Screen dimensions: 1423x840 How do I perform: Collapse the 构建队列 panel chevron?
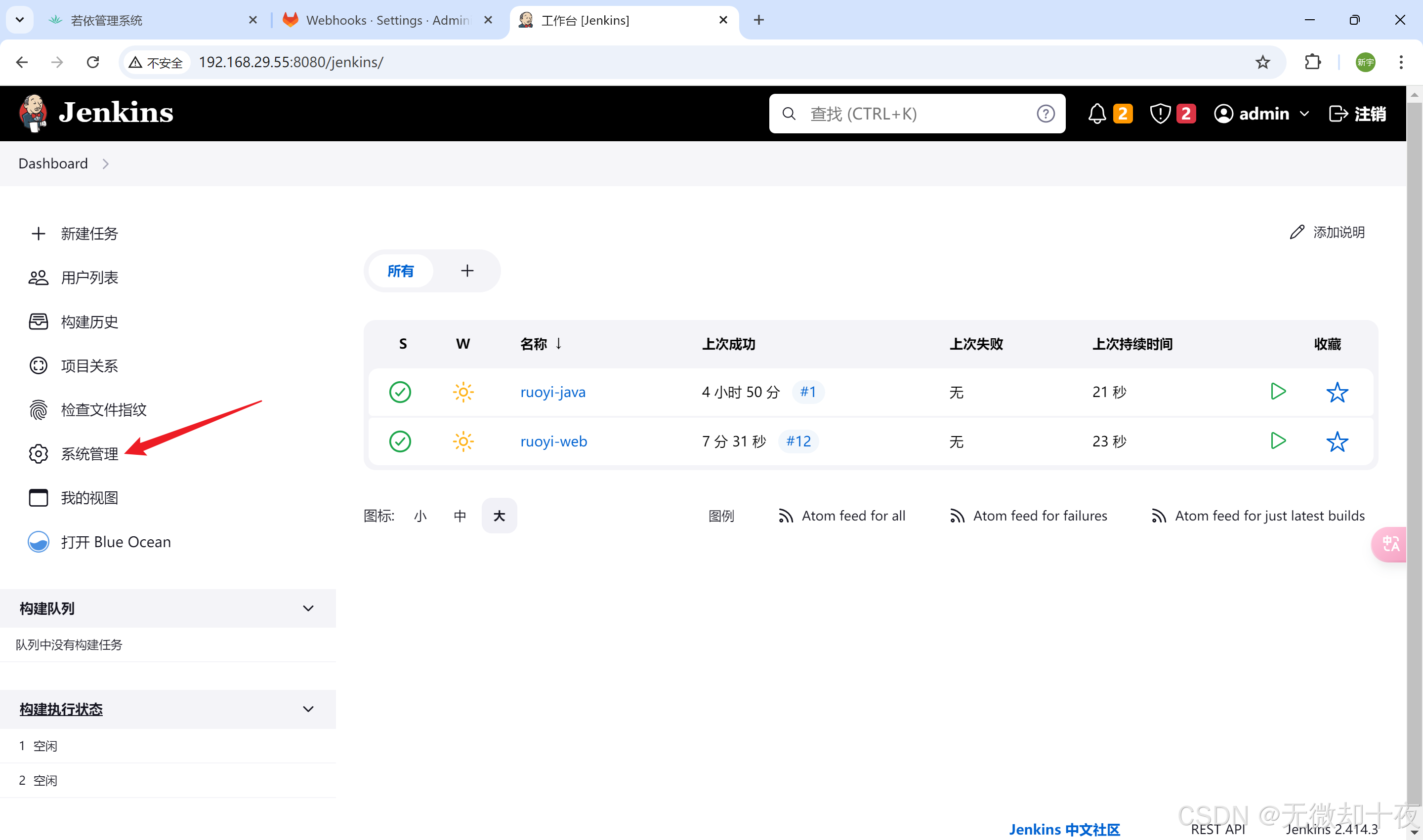[x=308, y=608]
